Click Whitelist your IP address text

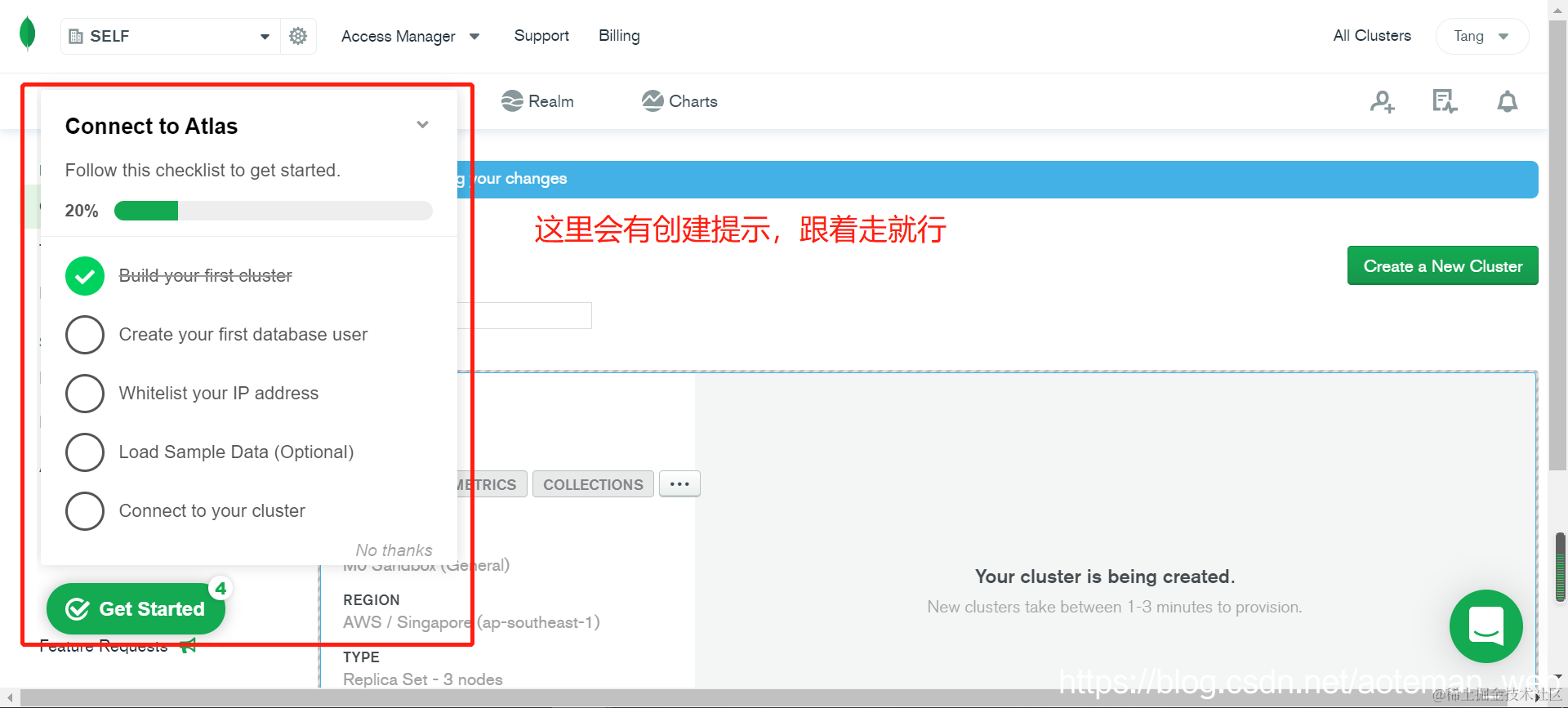pos(219,394)
